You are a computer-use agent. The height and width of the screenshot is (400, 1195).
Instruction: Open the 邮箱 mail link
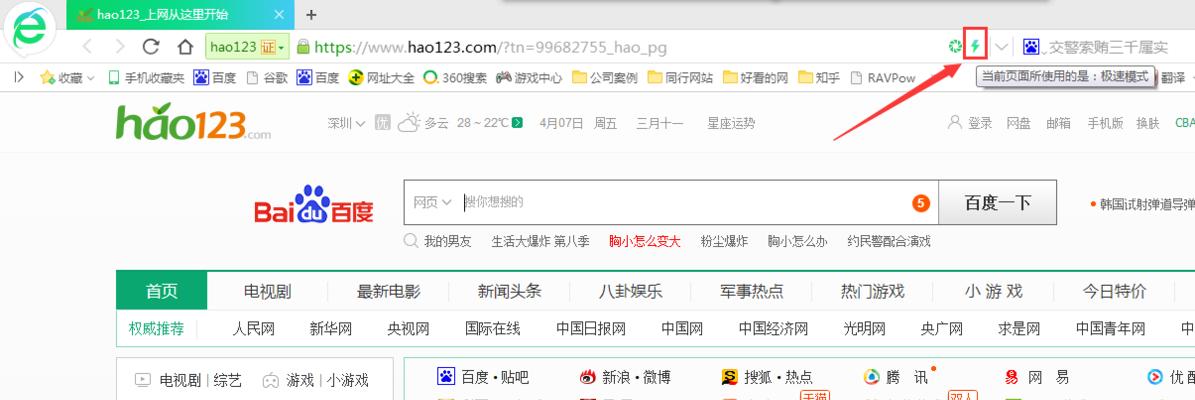pyautogui.click(x=1058, y=123)
